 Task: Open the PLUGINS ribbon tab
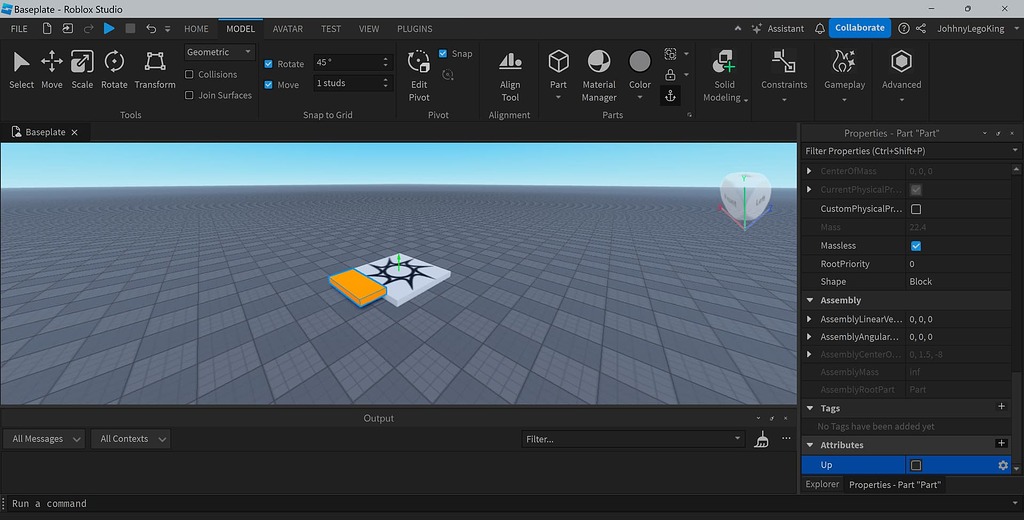click(415, 29)
